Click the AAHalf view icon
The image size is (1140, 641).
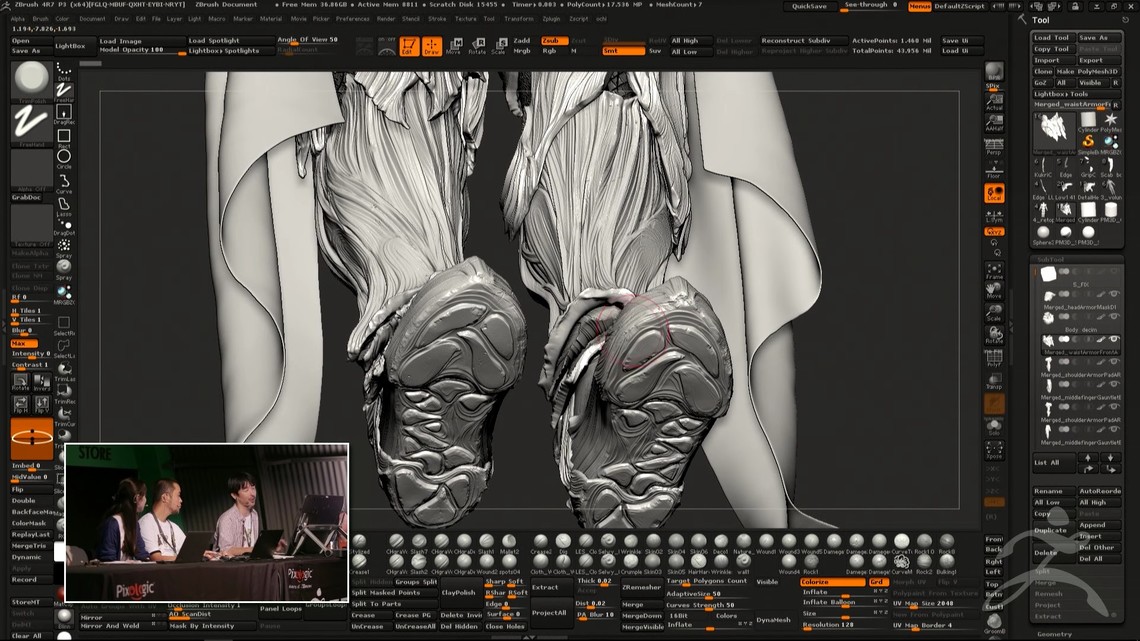point(994,123)
